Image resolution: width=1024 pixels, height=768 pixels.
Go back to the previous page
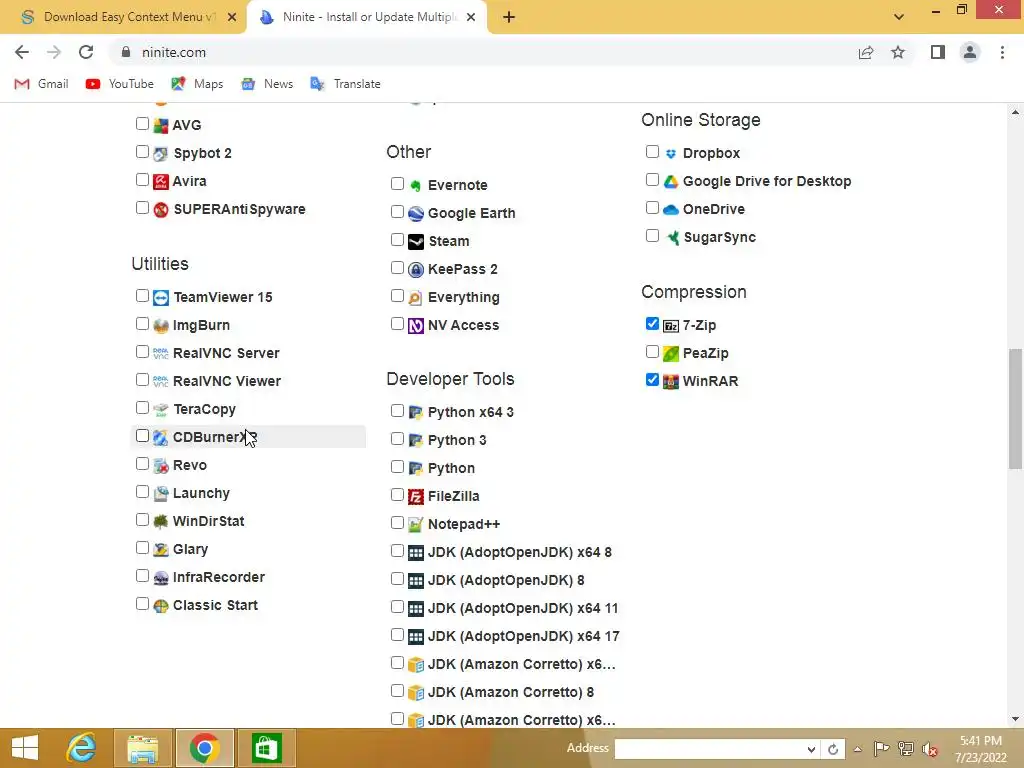click(22, 52)
